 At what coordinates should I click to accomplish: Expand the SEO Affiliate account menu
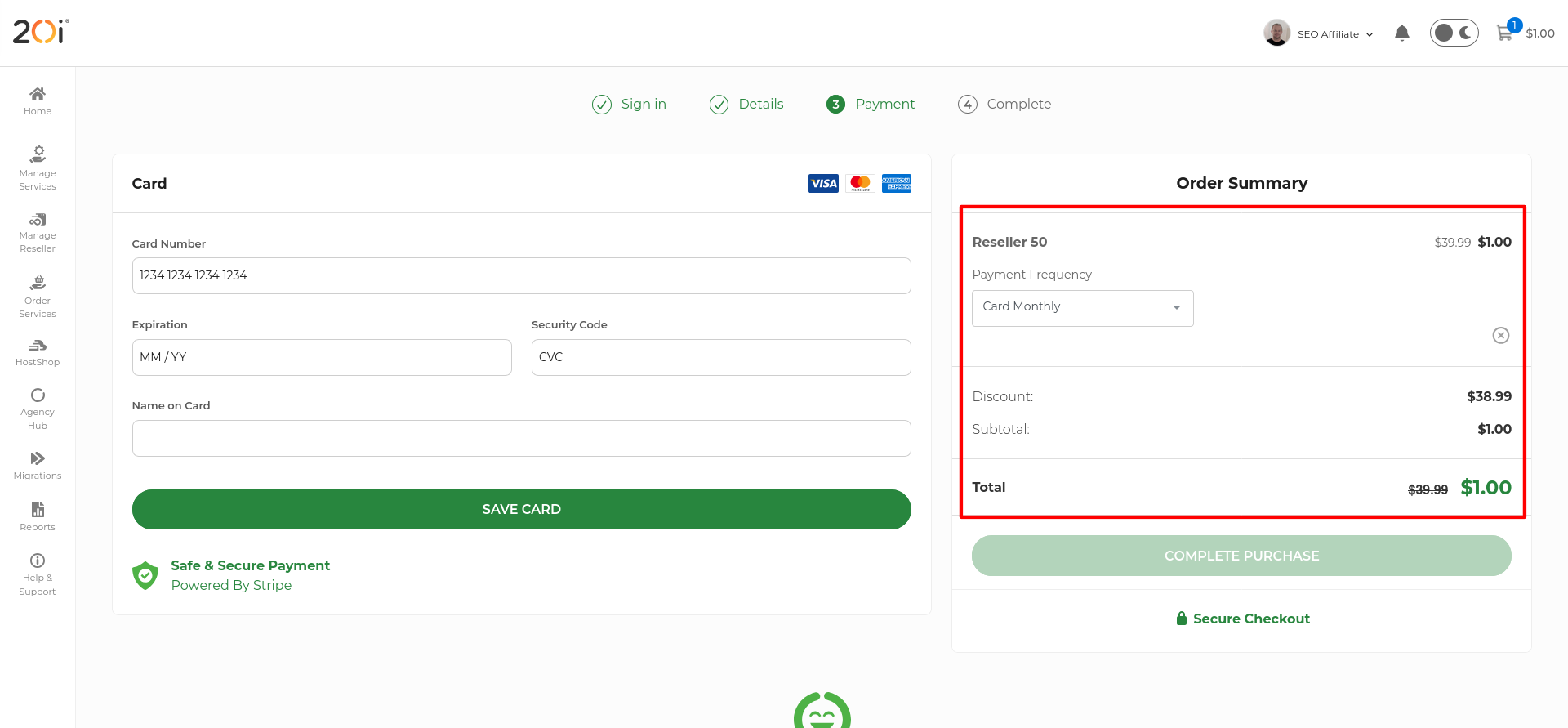(1335, 34)
